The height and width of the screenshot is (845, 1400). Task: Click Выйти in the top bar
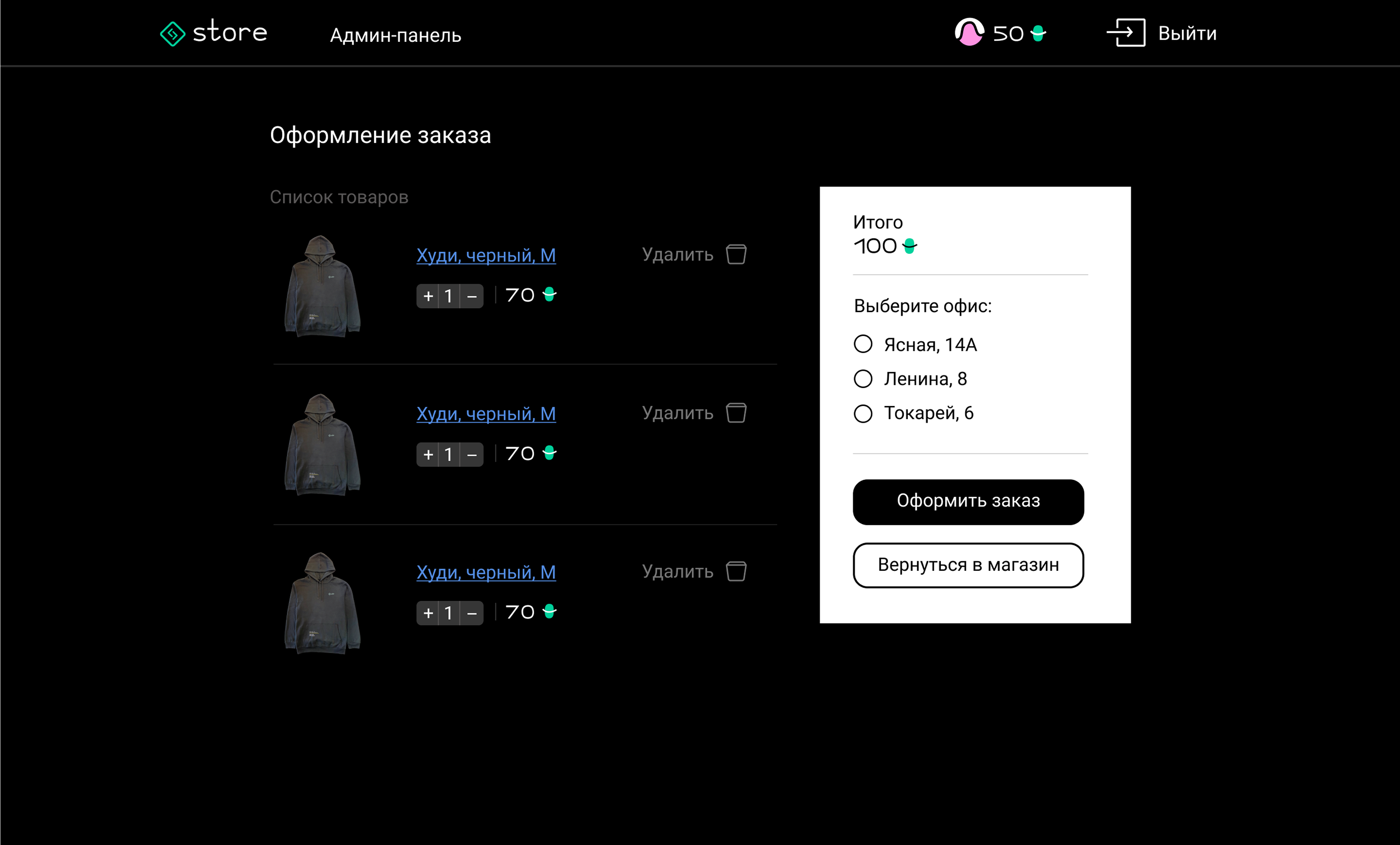click(1186, 33)
